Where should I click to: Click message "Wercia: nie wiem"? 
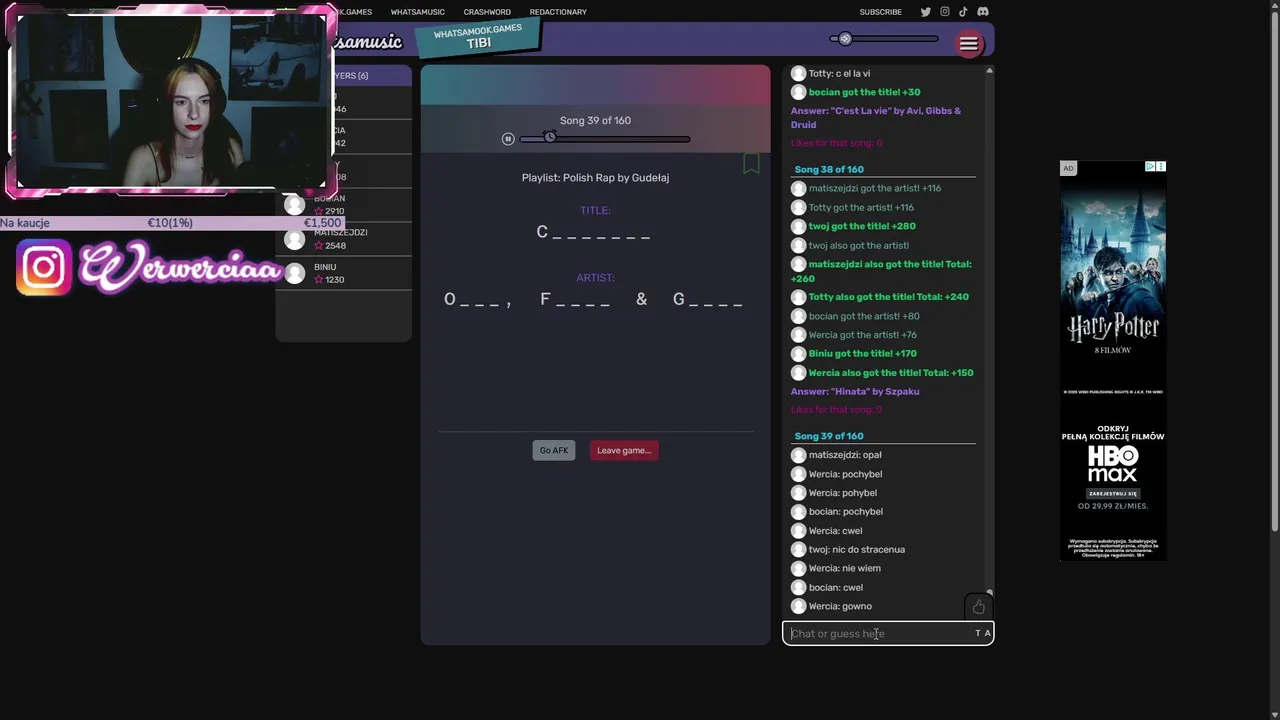tap(845, 568)
